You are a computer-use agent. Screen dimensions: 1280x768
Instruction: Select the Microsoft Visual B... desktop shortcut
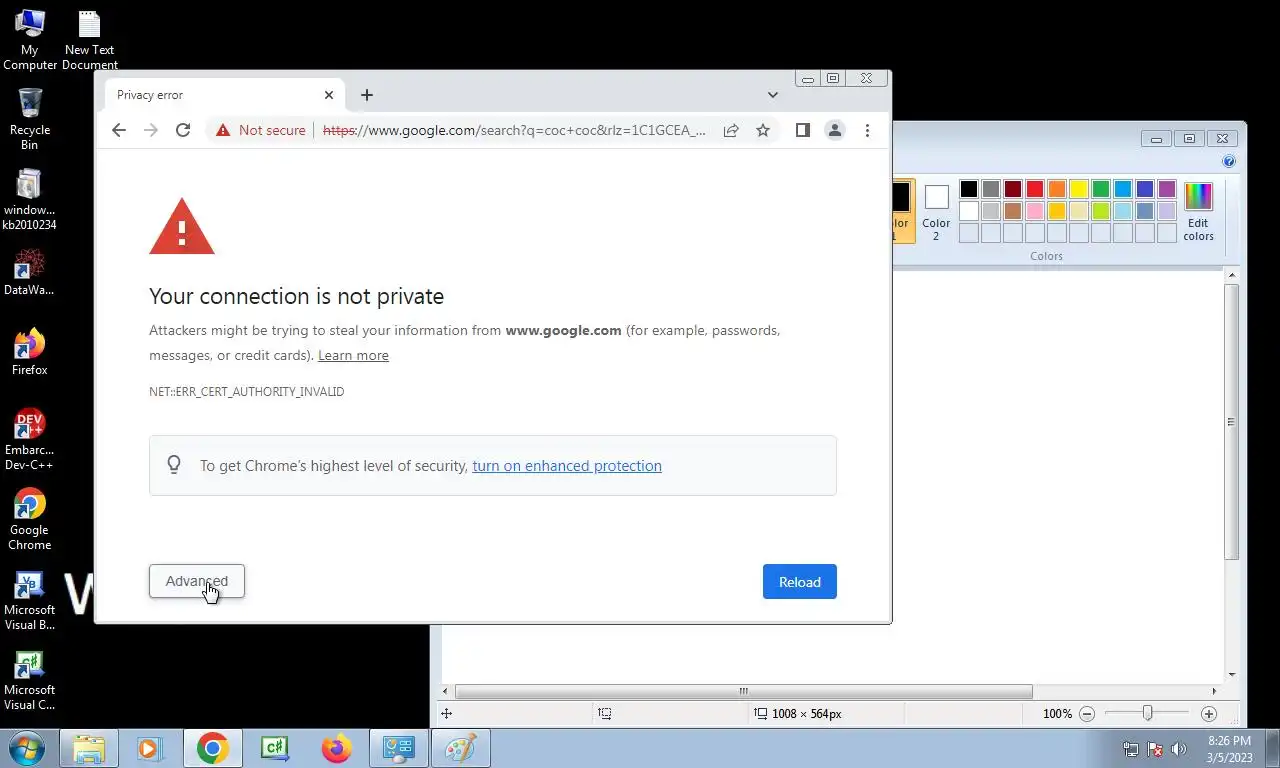coord(30,600)
